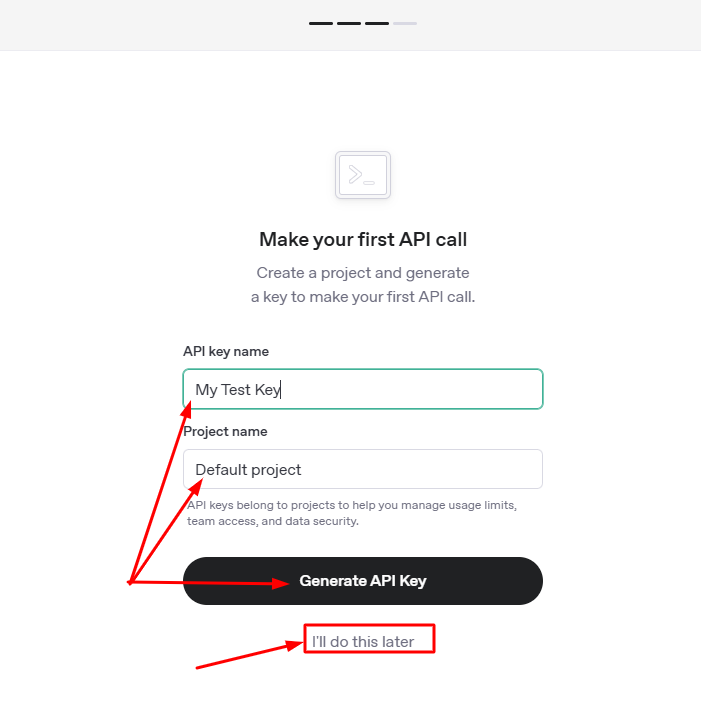Image resolution: width=701 pixels, height=728 pixels.
Task: Click the "Make your first API call" heading
Action: tap(363, 240)
